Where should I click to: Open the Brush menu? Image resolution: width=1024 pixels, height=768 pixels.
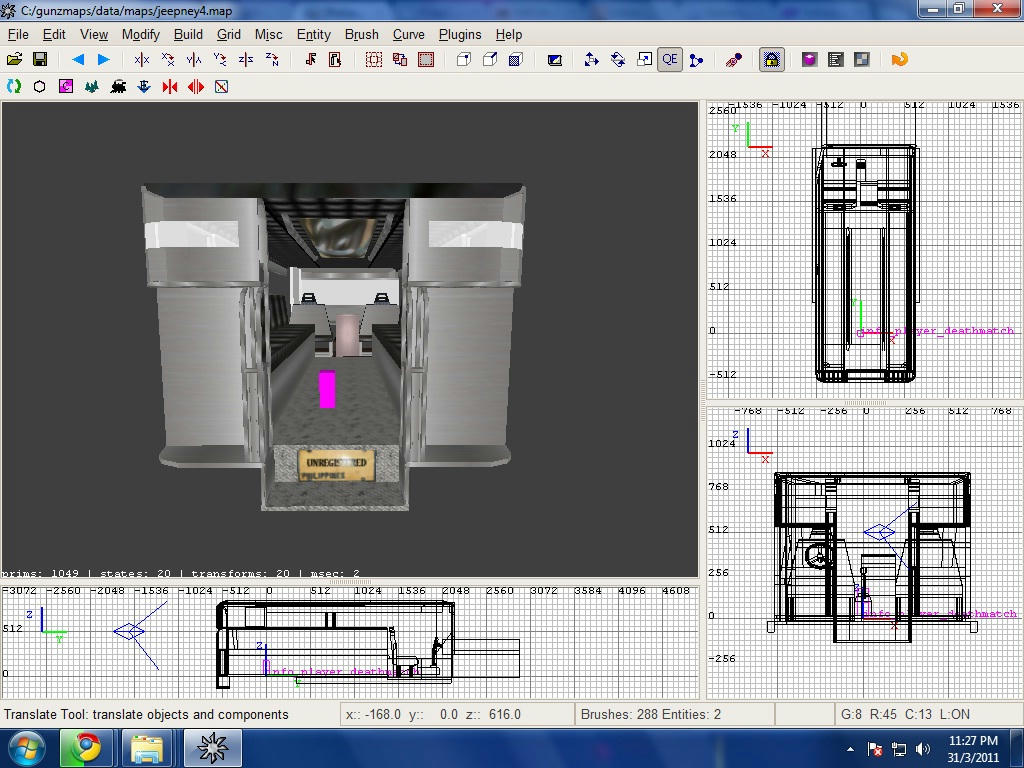361,34
